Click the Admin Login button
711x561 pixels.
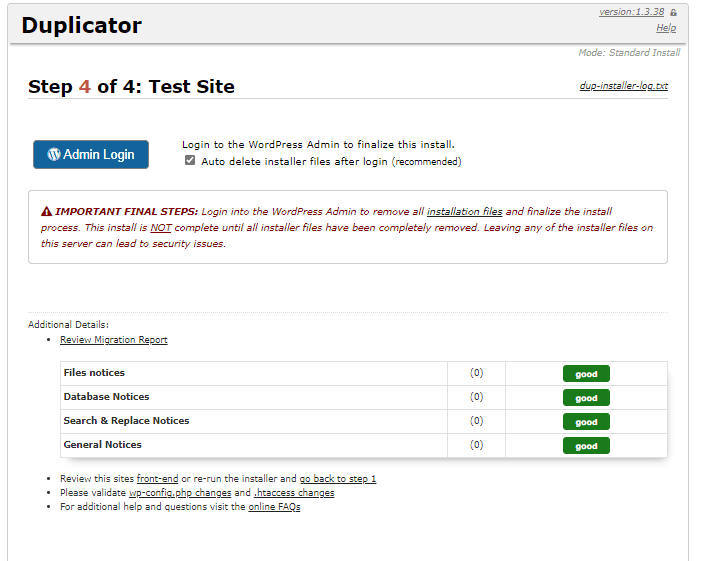click(91, 154)
